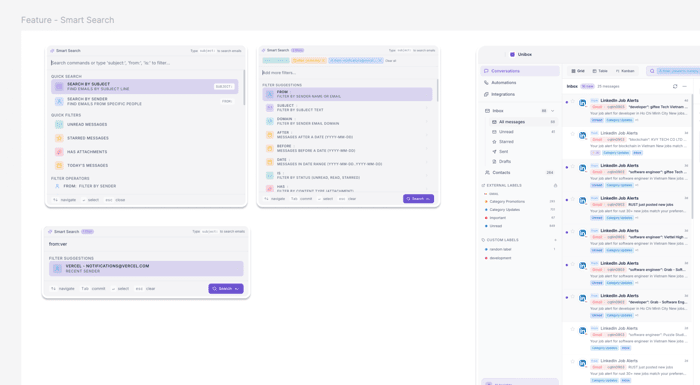Image resolution: width=700 pixels, height=385 pixels.
Task: Click Clear all next to the filter chips
Action: click(391, 61)
